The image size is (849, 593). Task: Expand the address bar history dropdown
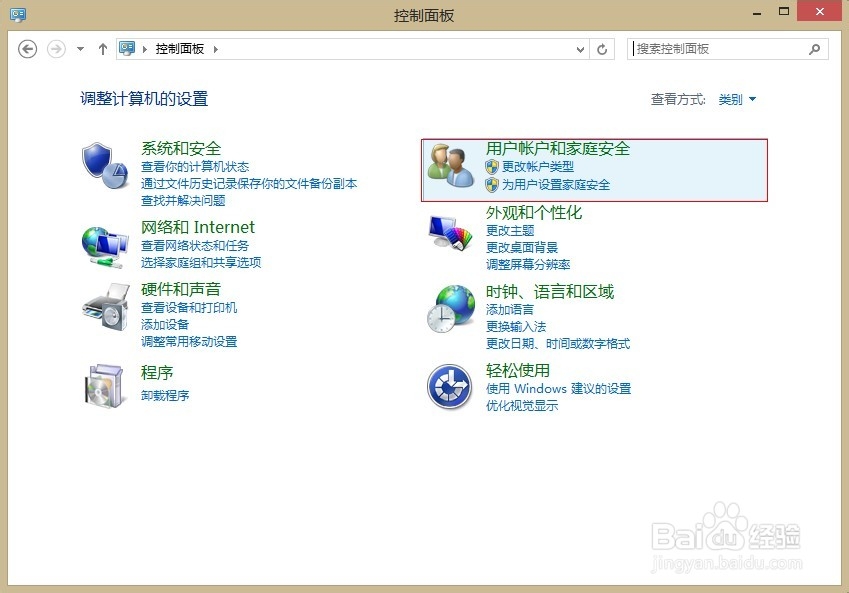pyautogui.click(x=580, y=48)
